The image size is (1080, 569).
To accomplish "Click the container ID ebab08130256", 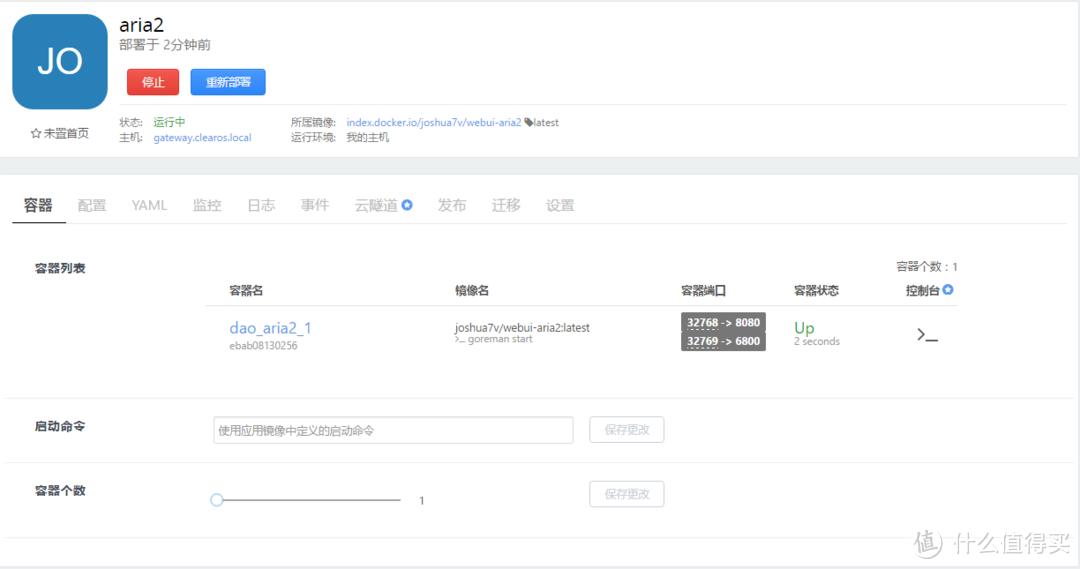I will click(263, 346).
